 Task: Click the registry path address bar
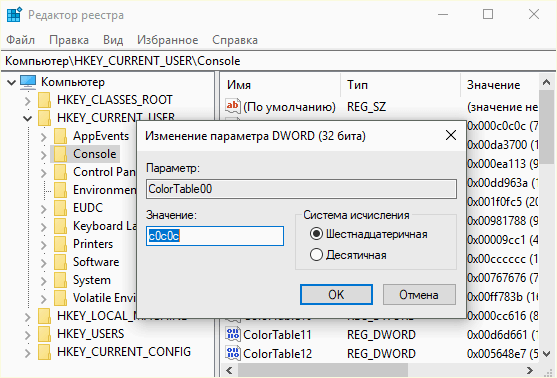click(278, 61)
